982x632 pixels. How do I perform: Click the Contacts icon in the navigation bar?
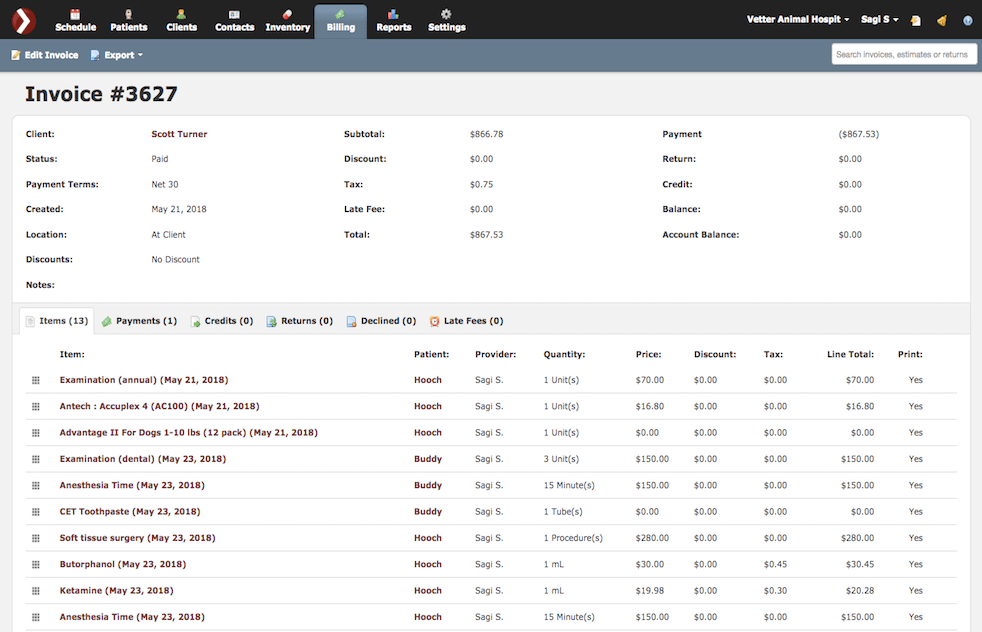234,16
